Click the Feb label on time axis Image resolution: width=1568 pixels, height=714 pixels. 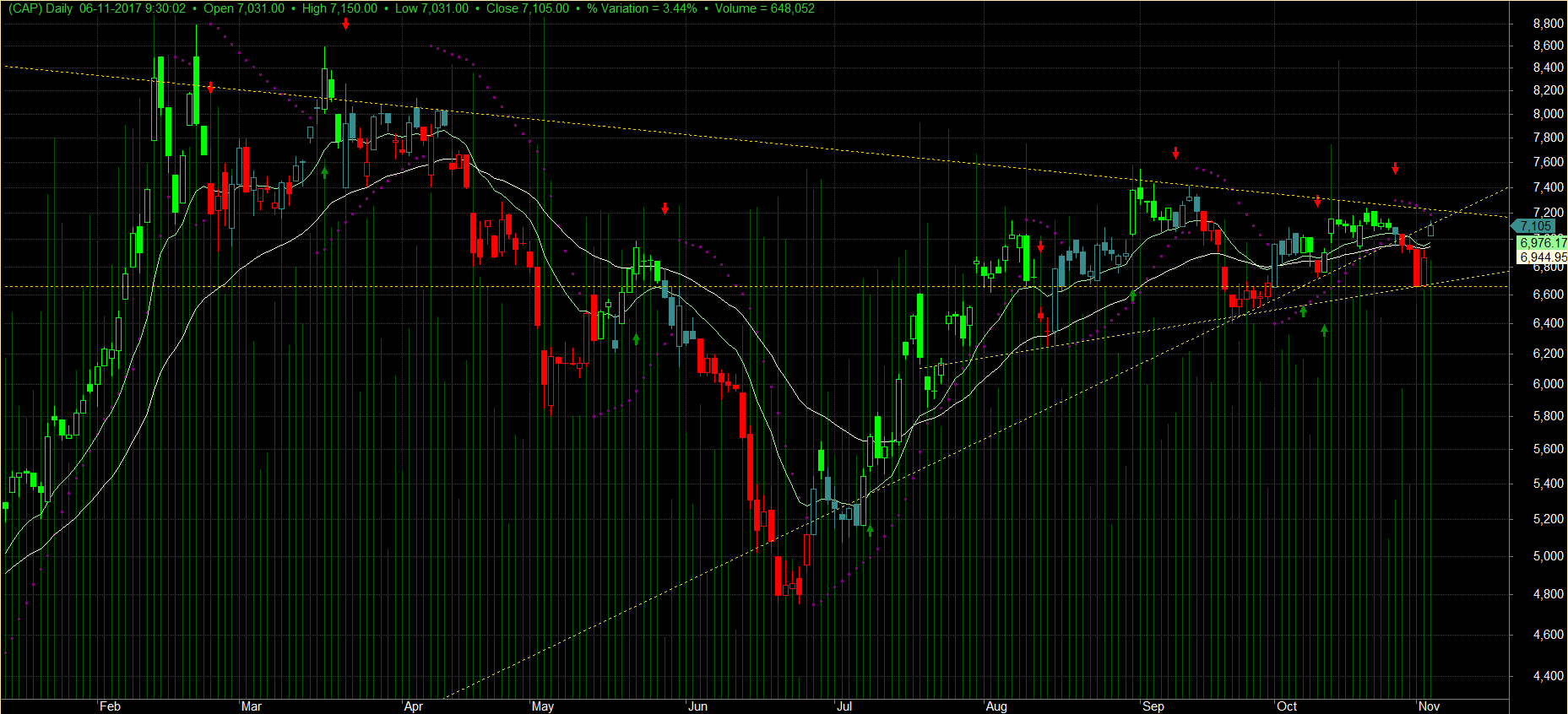[x=110, y=706]
